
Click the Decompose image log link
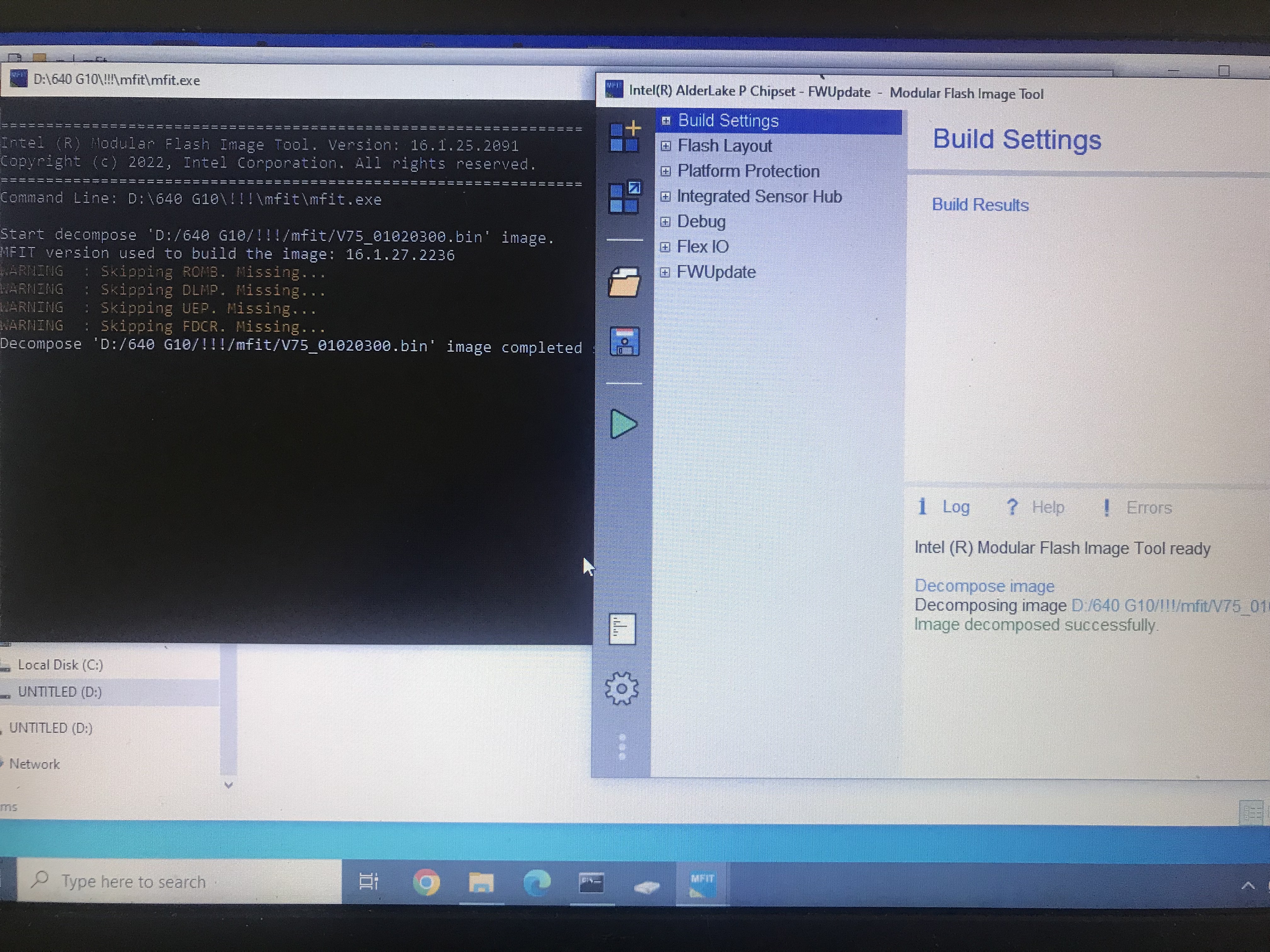(984, 586)
